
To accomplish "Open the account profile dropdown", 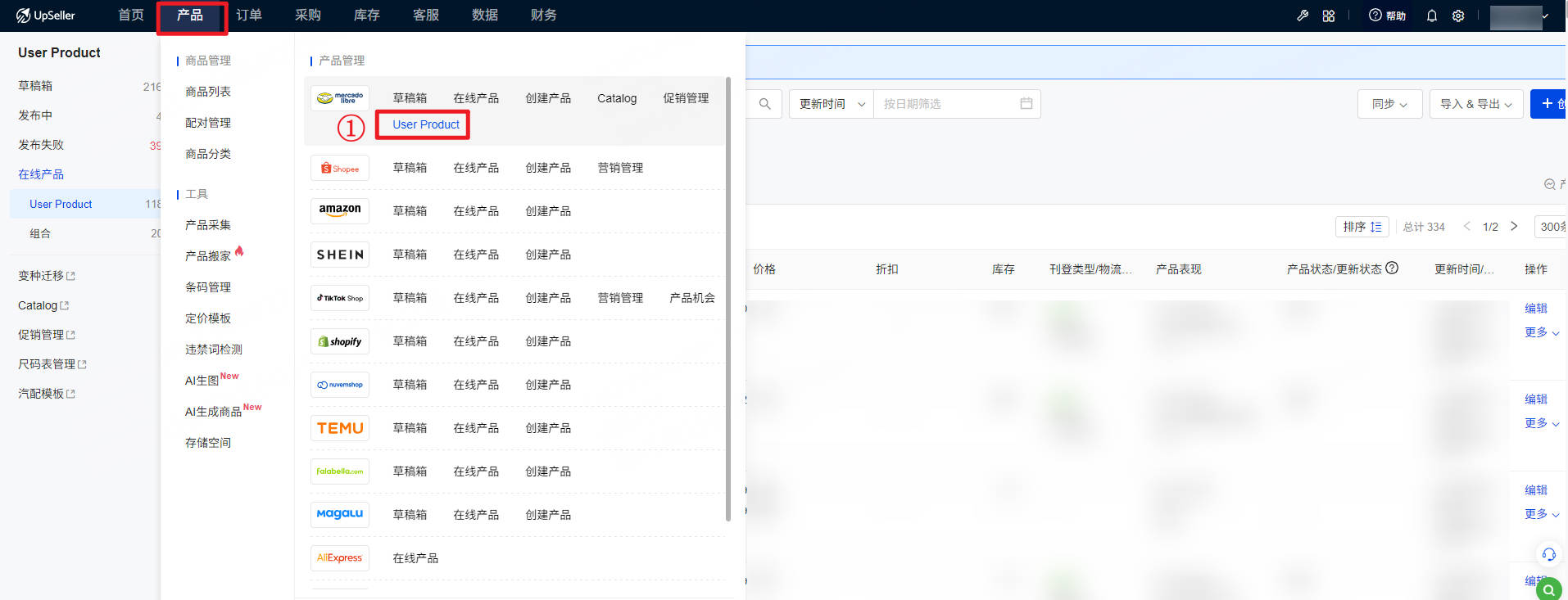I will click(1520, 16).
